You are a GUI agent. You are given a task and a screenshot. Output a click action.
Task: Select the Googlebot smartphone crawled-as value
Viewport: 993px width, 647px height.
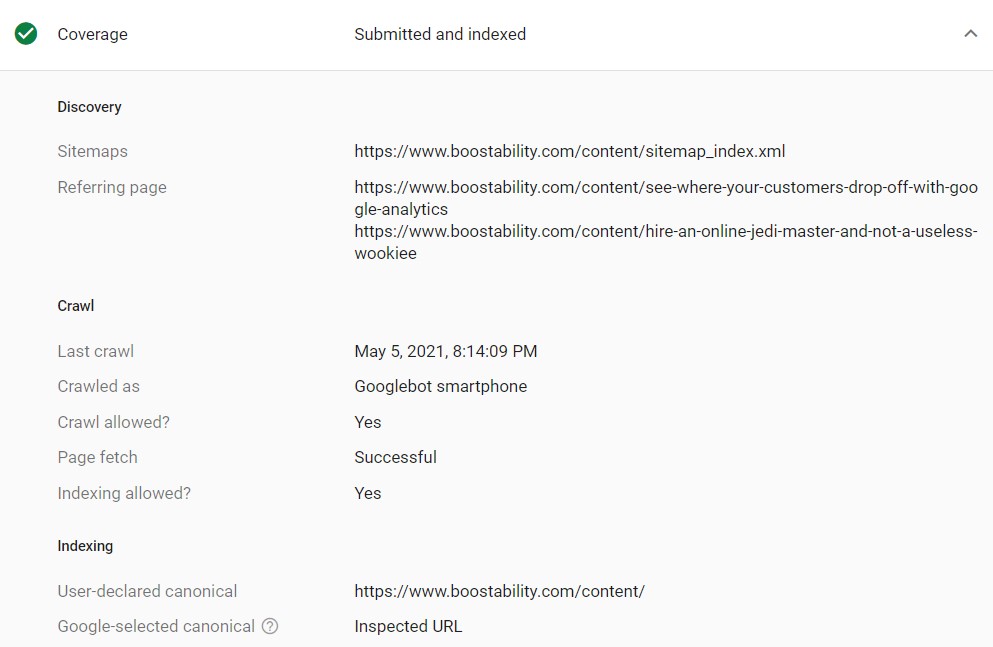pyautogui.click(x=440, y=386)
